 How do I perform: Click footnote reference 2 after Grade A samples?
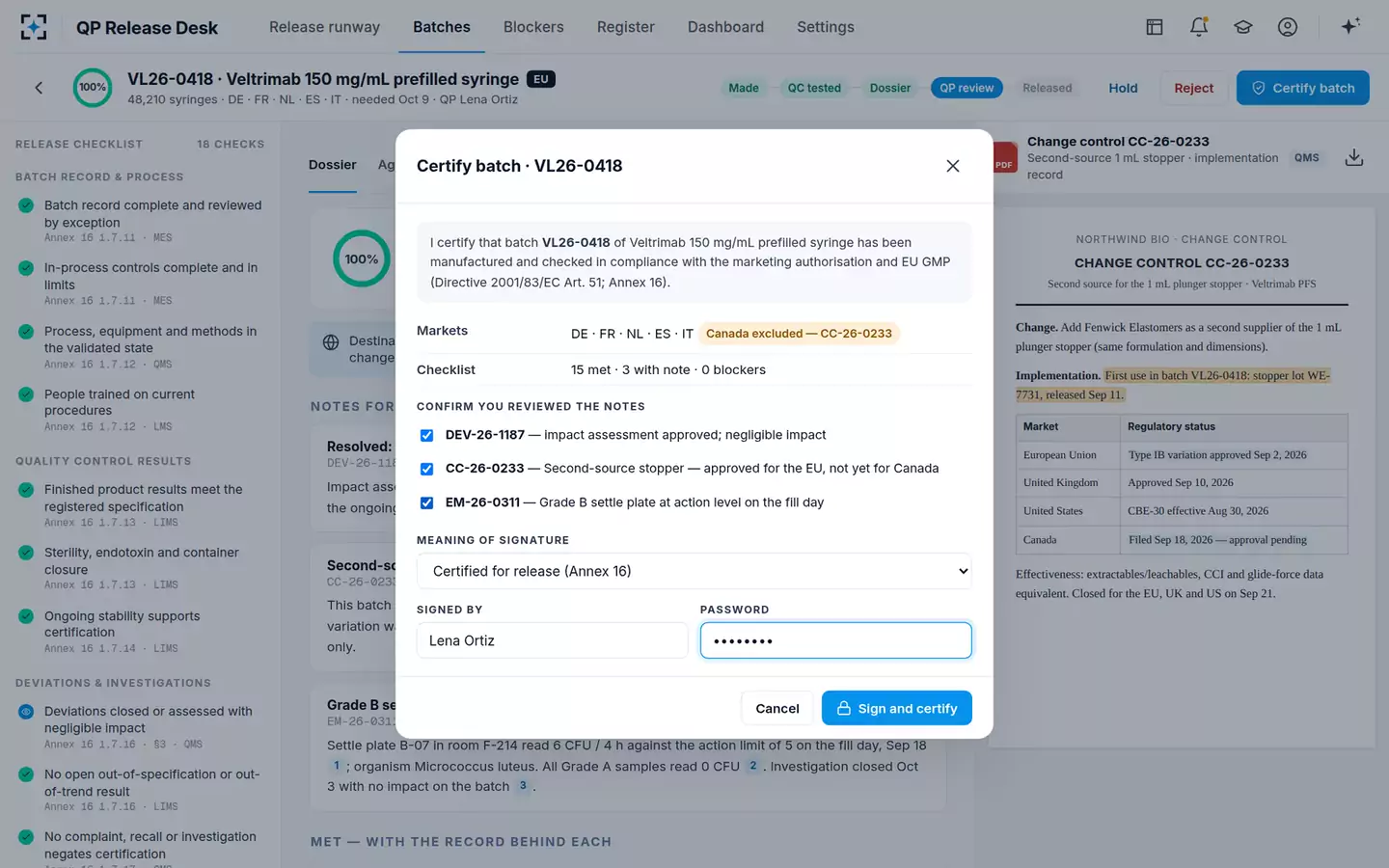pos(753,766)
